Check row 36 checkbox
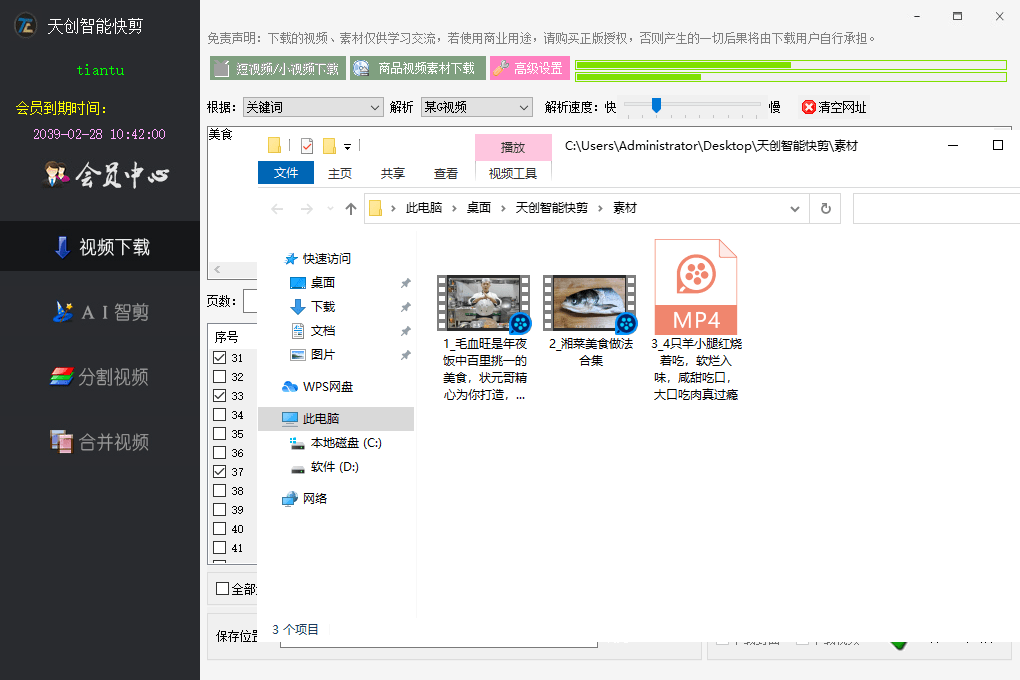Viewport: 1020px width, 680px height. [220, 452]
